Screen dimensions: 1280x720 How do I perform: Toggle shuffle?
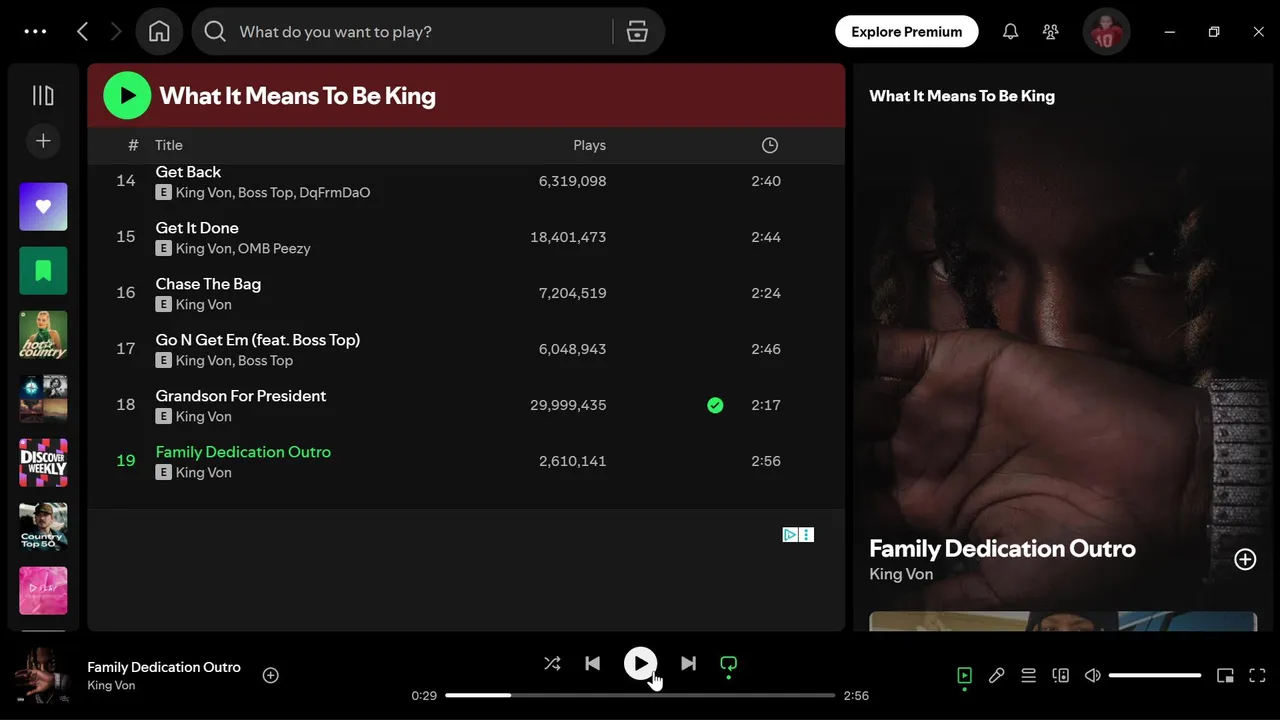coord(552,663)
